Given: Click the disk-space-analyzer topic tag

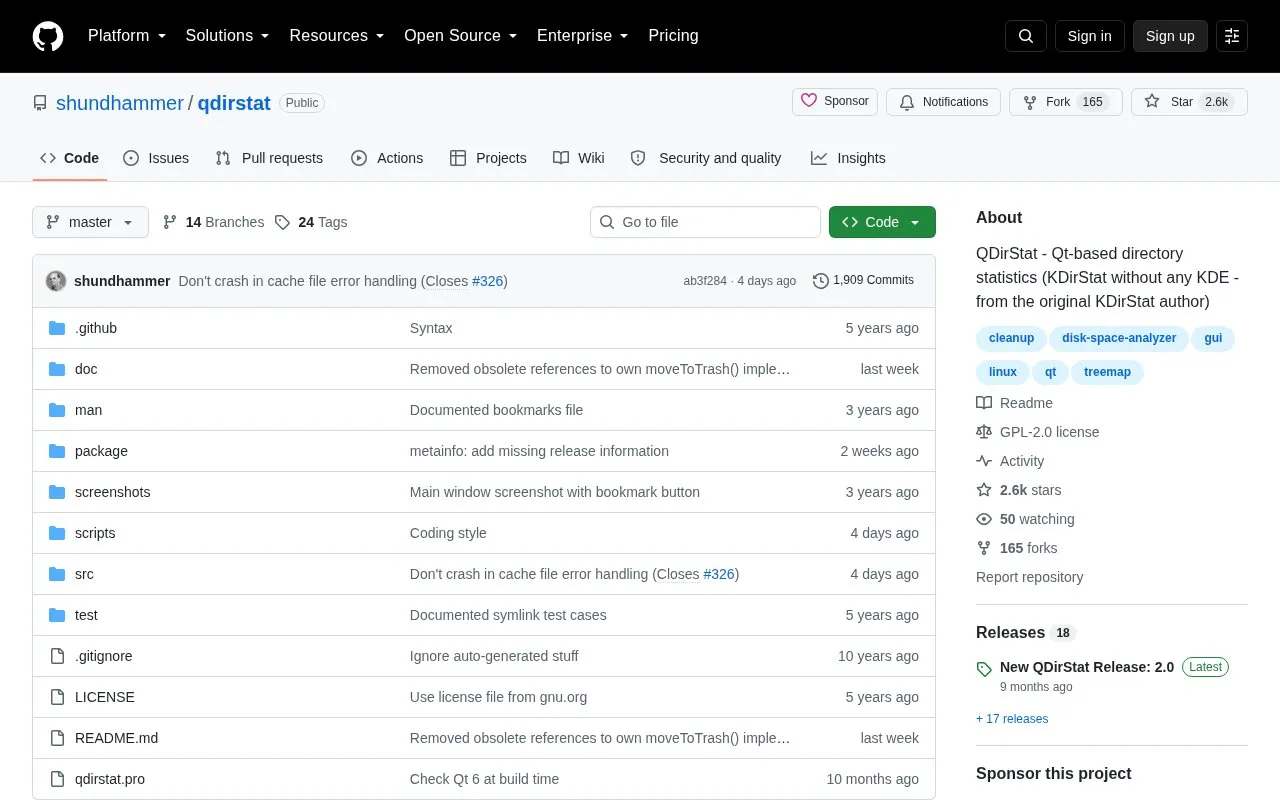Looking at the screenshot, I should pyautogui.click(x=1119, y=338).
